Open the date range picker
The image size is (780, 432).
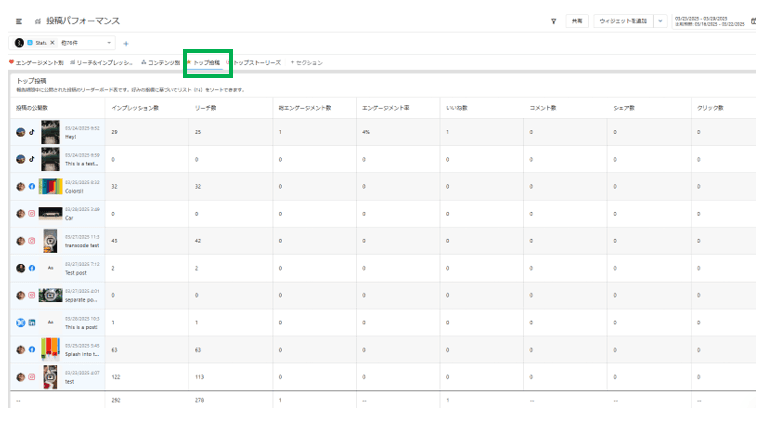pyautogui.click(x=716, y=20)
